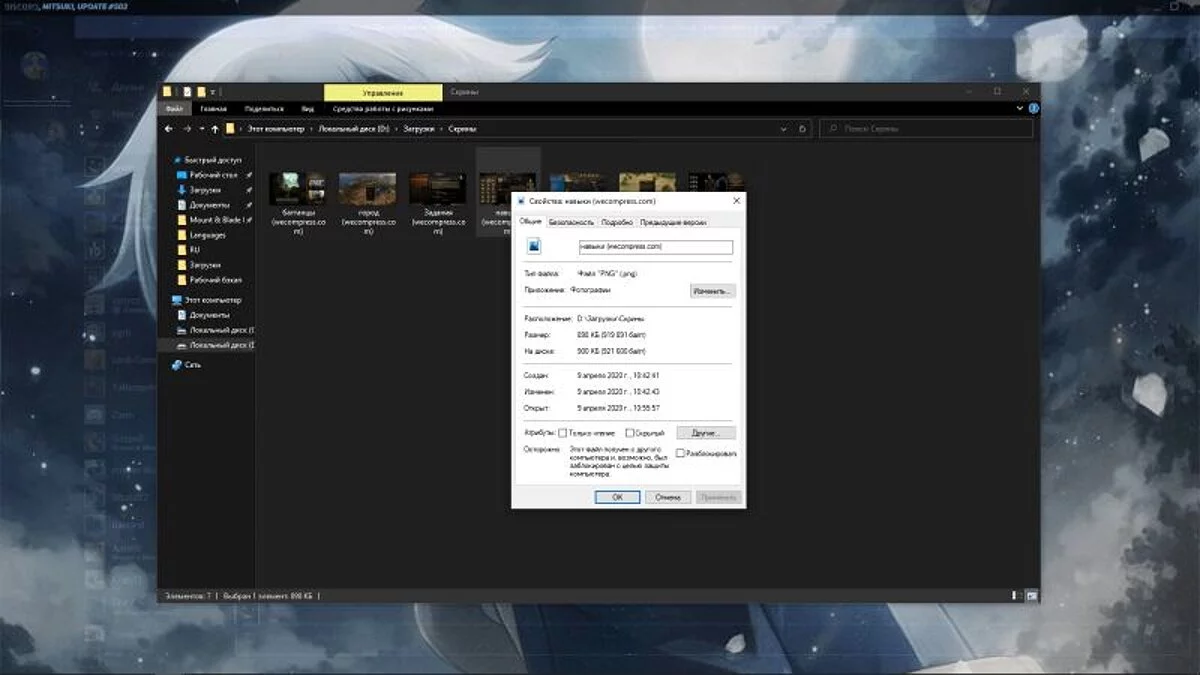Viewport: 1200px width, 675px height.
Task: Open the Вид ribbon tab
Action: point(308,108)
